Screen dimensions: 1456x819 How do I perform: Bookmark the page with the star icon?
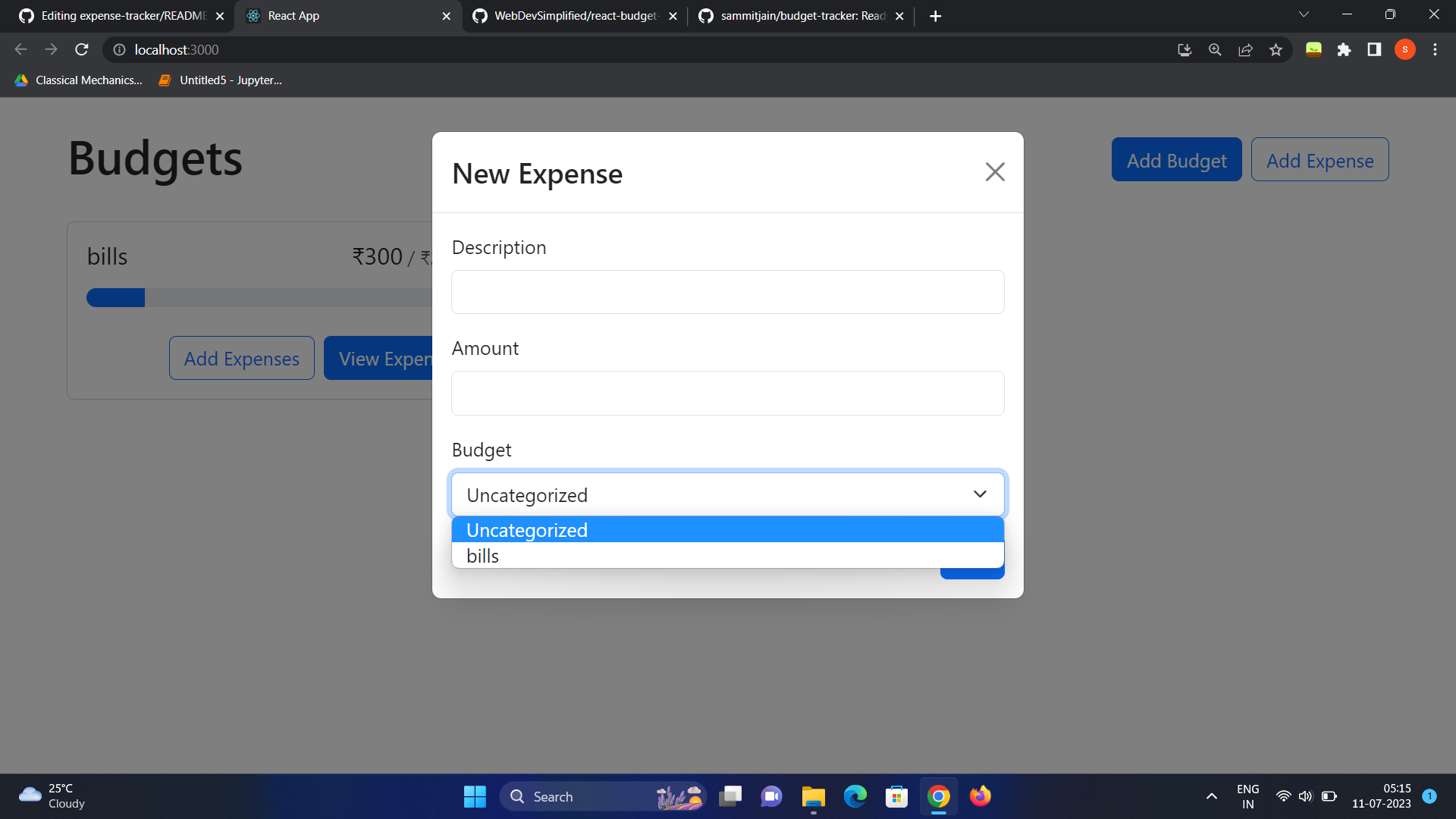click(x=1276, y=49)
